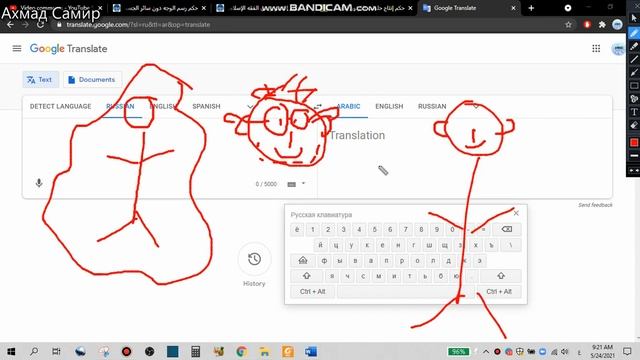Image resolution: width=640 pixels, height=360 pixels.
Task: Click the address bar URL
Action: pos(138,25)
